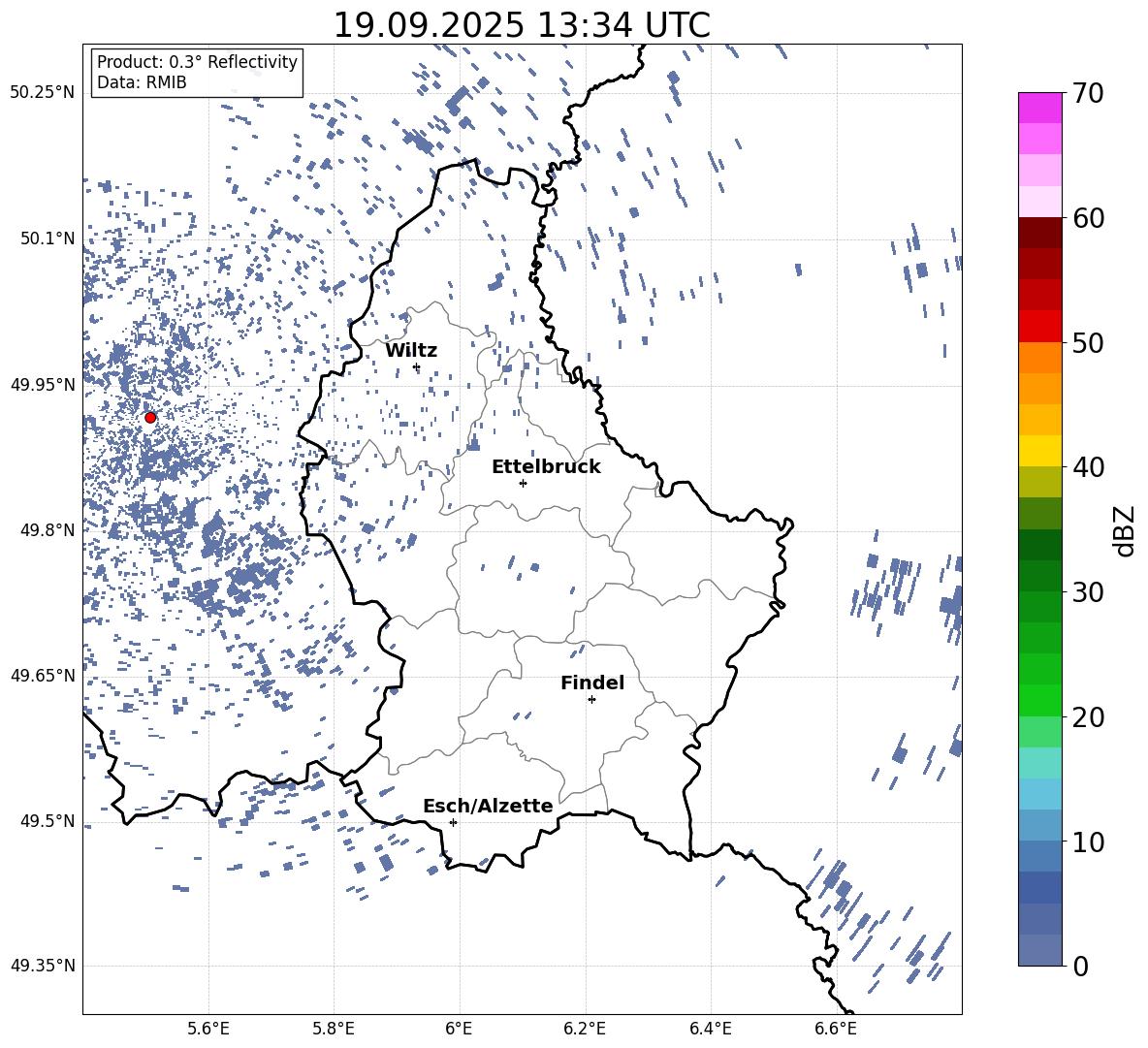The height and width of the screenshot is (1048, 1148).
Task: Click the 50.25°N latitude tick label
Action: (43, 93)
